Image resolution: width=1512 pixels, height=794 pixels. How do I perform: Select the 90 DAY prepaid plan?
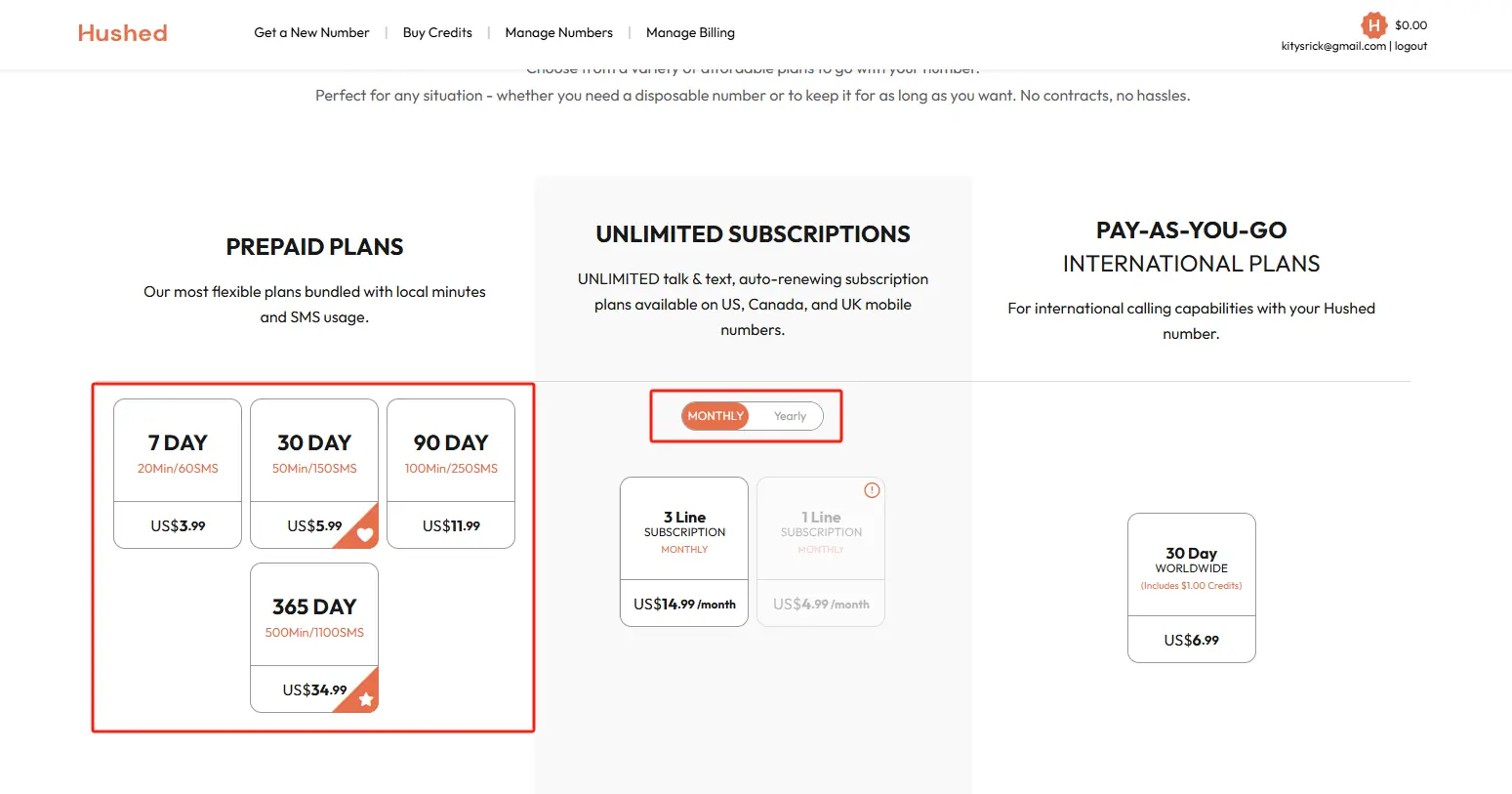tap(451, 474)
